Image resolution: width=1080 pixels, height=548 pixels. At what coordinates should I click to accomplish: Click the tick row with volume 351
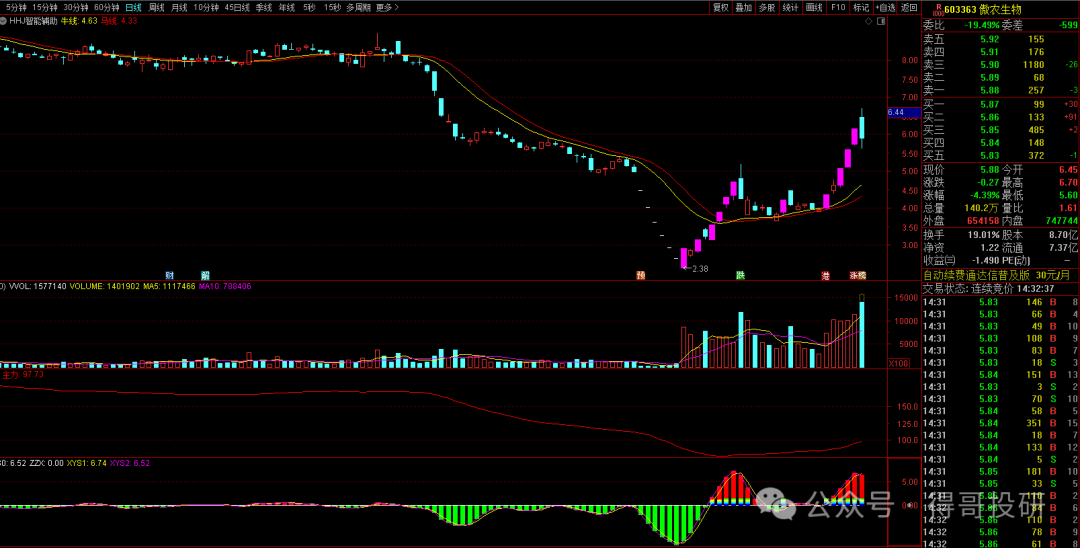[1001, 423]
